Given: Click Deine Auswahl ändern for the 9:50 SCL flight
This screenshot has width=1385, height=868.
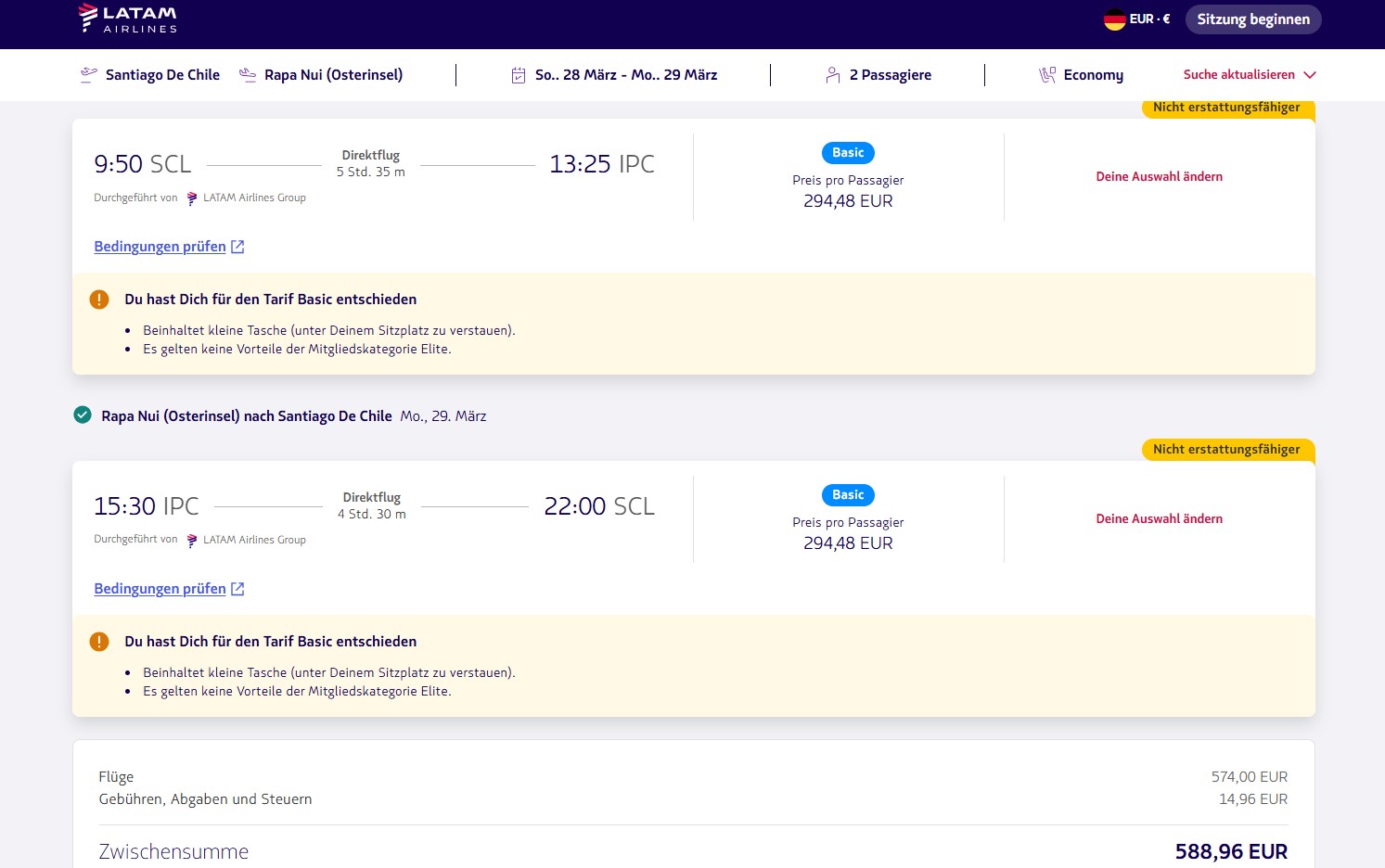Looking at the screenshot, I should click(x=1159, y=176).
